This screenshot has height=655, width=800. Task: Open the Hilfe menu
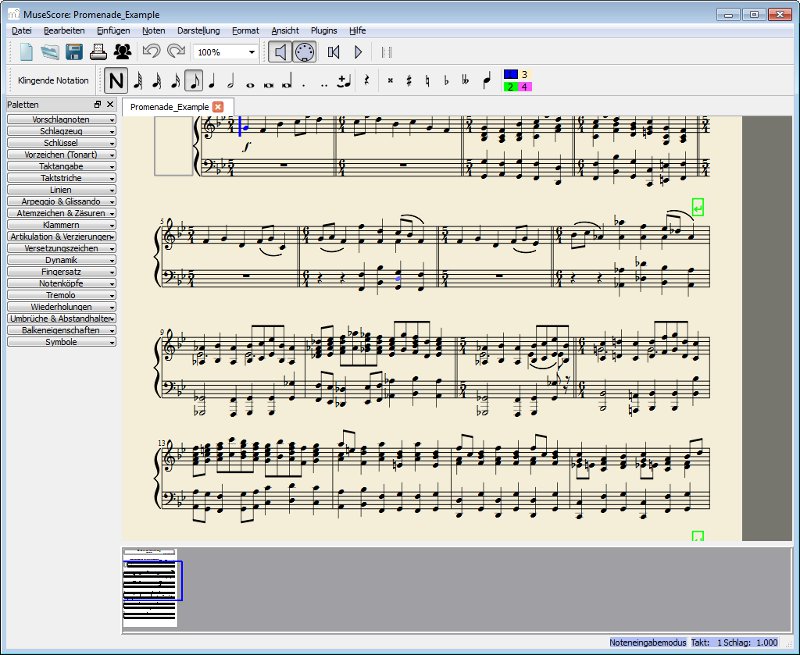358,31
